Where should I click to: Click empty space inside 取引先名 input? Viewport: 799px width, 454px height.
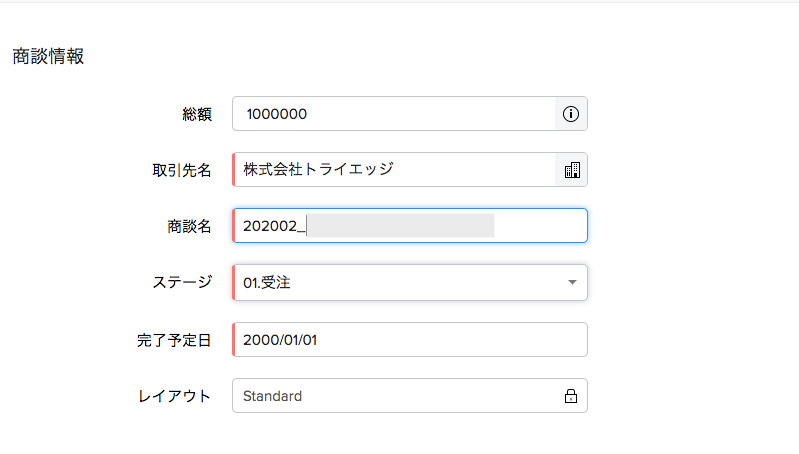pos(474,170)
